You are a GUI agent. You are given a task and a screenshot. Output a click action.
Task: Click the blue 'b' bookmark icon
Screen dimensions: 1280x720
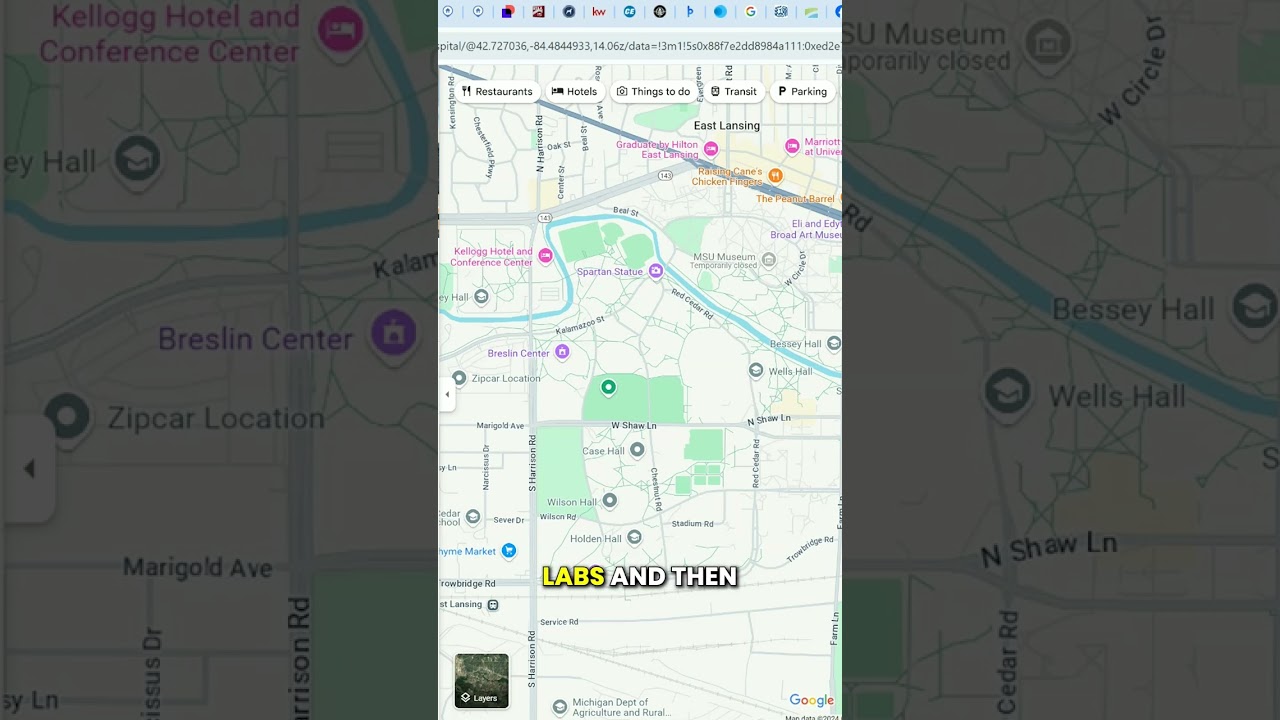tap(690, 12)
